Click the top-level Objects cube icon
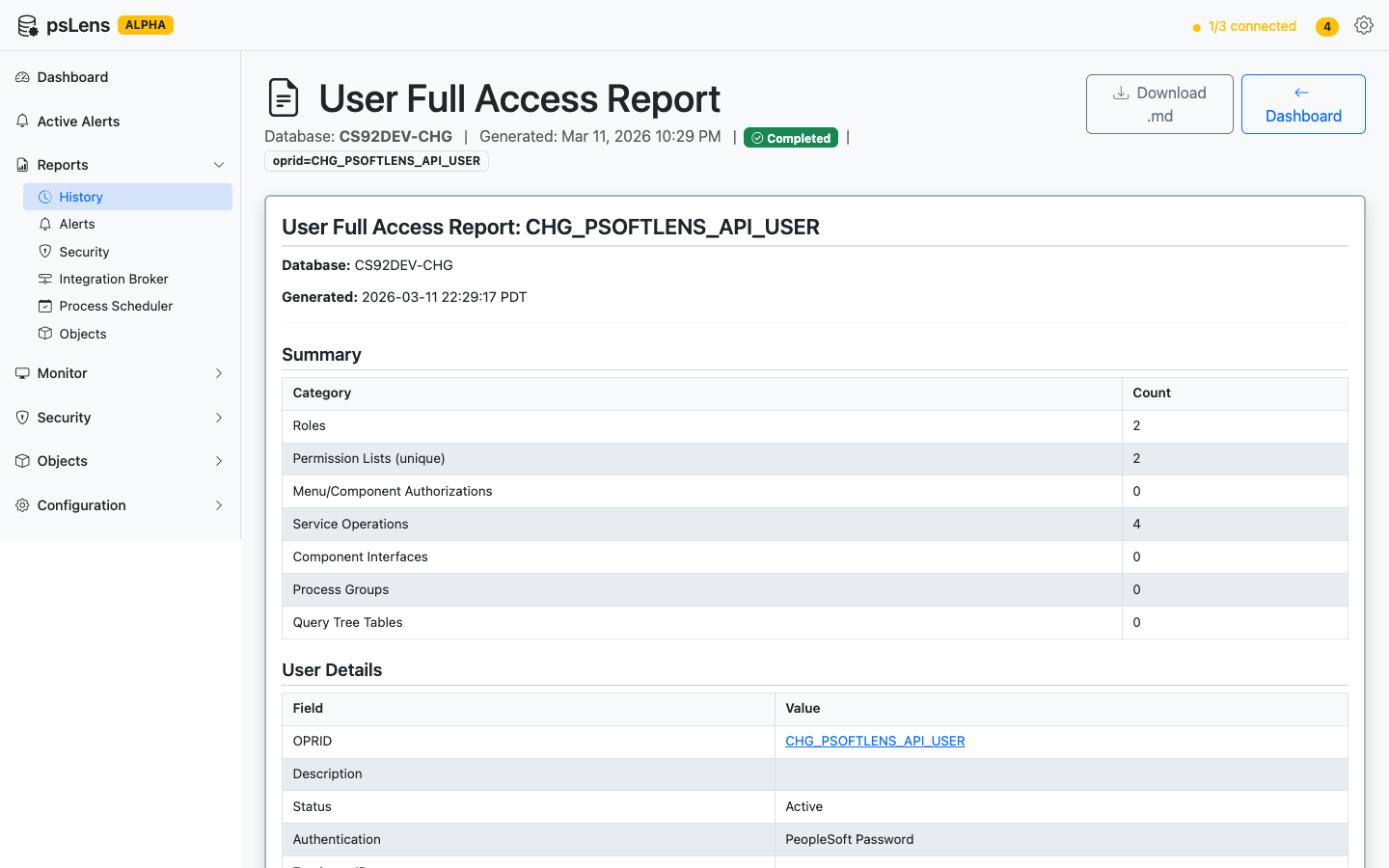The height and width of the screenshot is (868, 1389). tap(22, 461)
